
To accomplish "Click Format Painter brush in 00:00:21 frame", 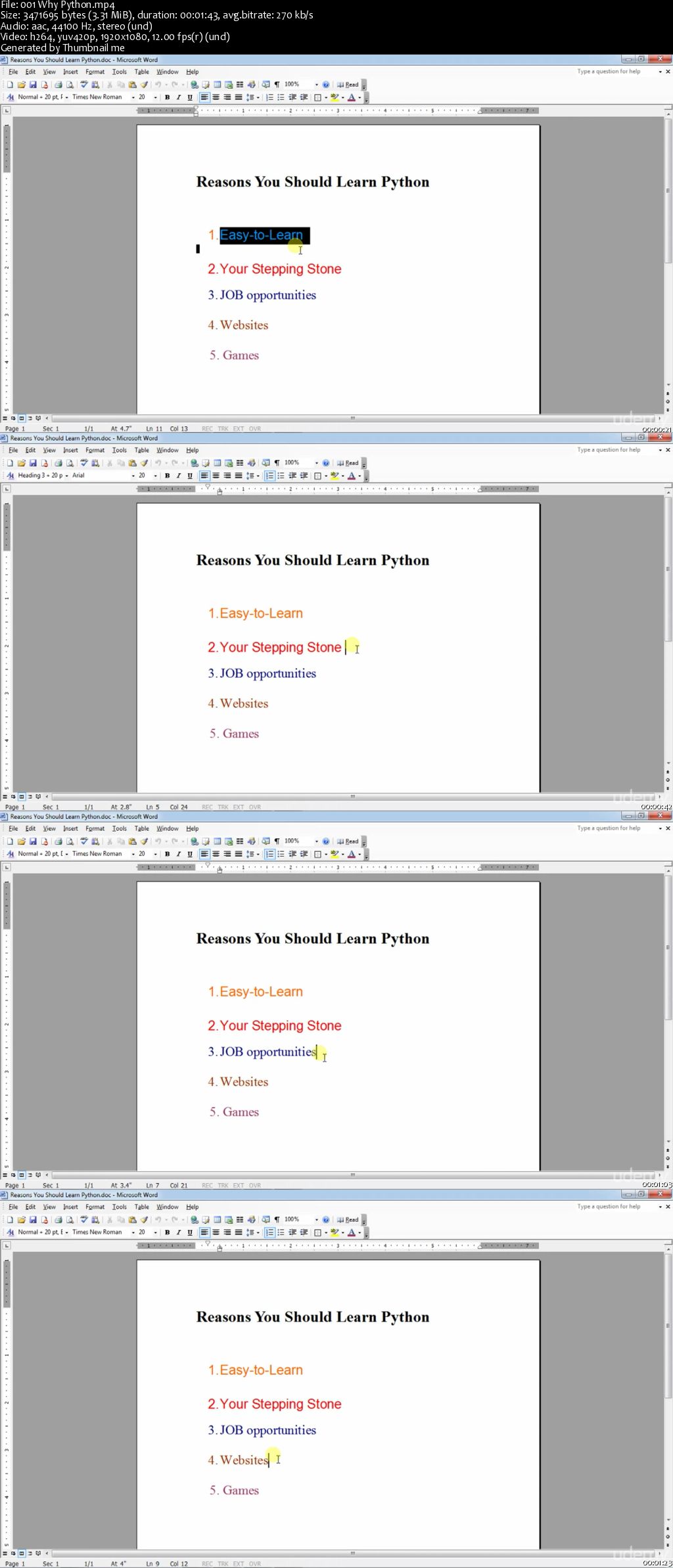I will (144, 84).
